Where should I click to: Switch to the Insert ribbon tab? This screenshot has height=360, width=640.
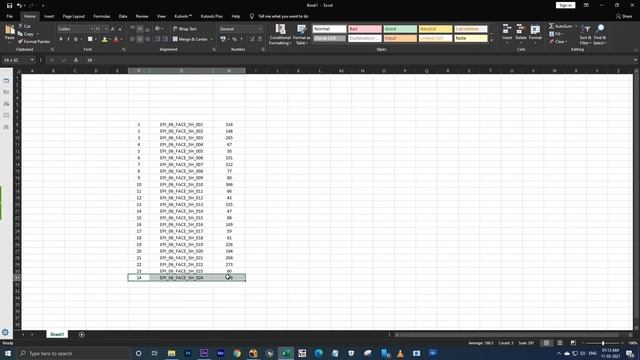point(49,16)
